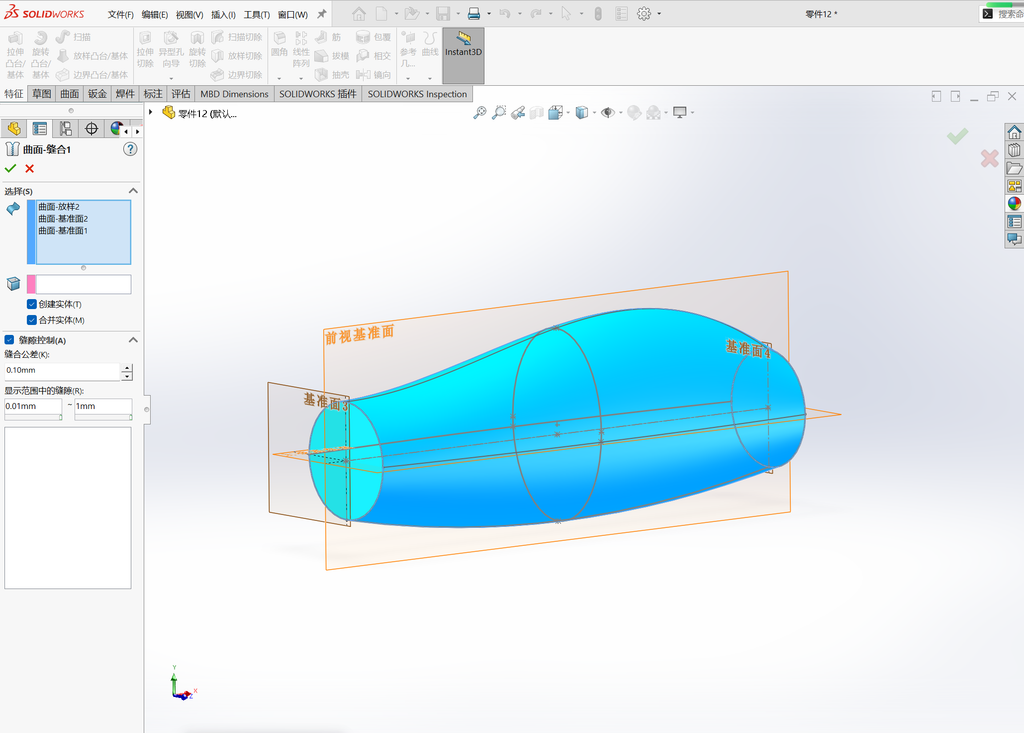The height and width of the screenshot is (733, 1024).
Task: Click the Rebuild traffic light icon
Action: [598, 14]
